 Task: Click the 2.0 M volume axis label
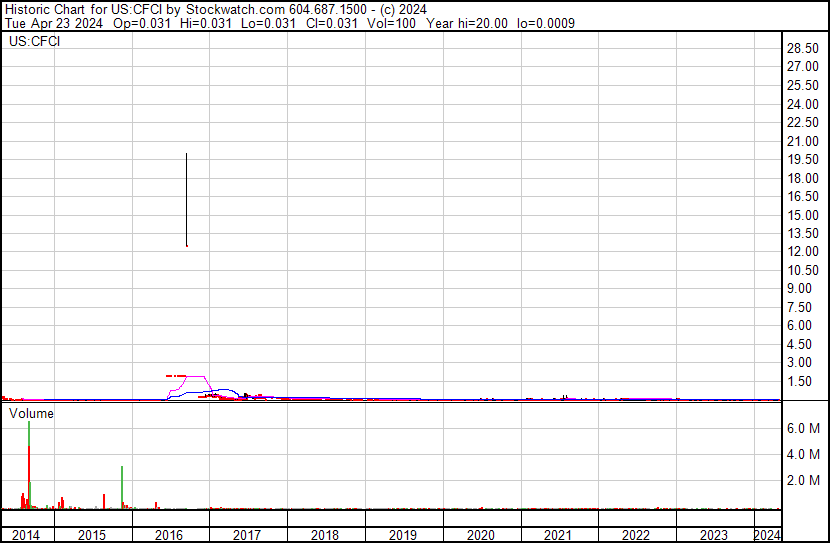pos(804,480)
